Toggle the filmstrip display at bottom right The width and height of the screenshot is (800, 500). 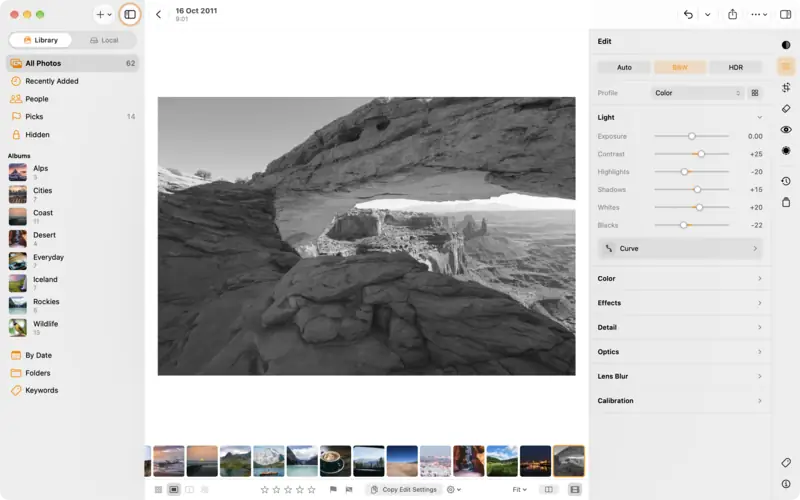click(574, 489)
